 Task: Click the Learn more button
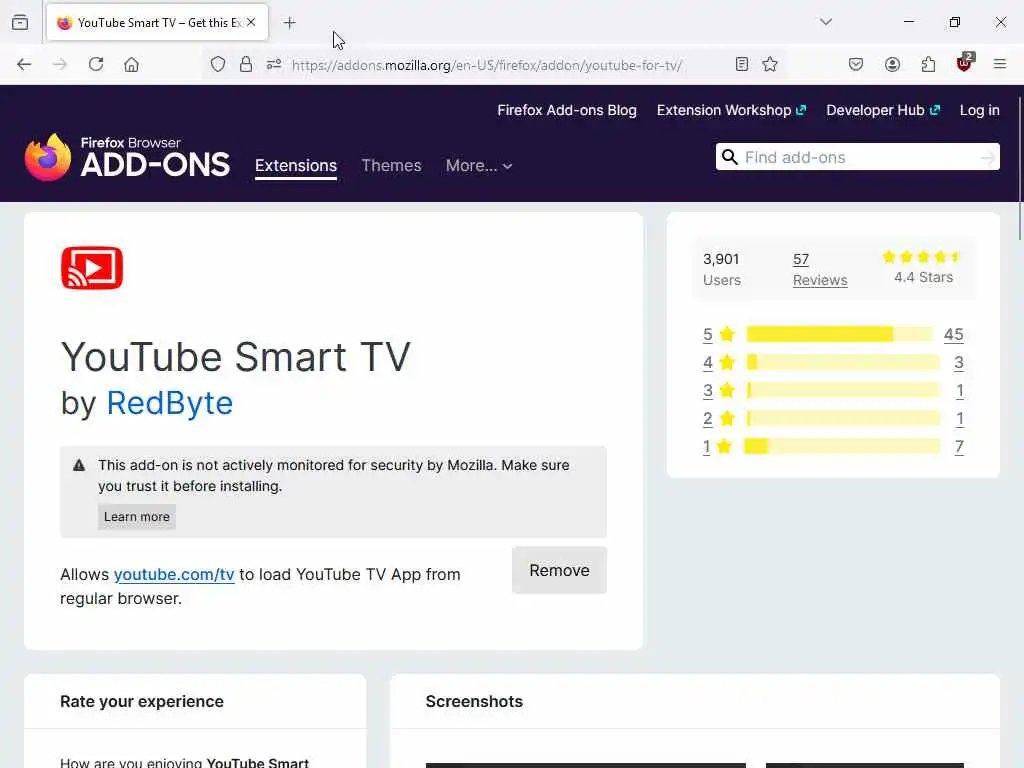pyautogui.click(x=136, y=517)
